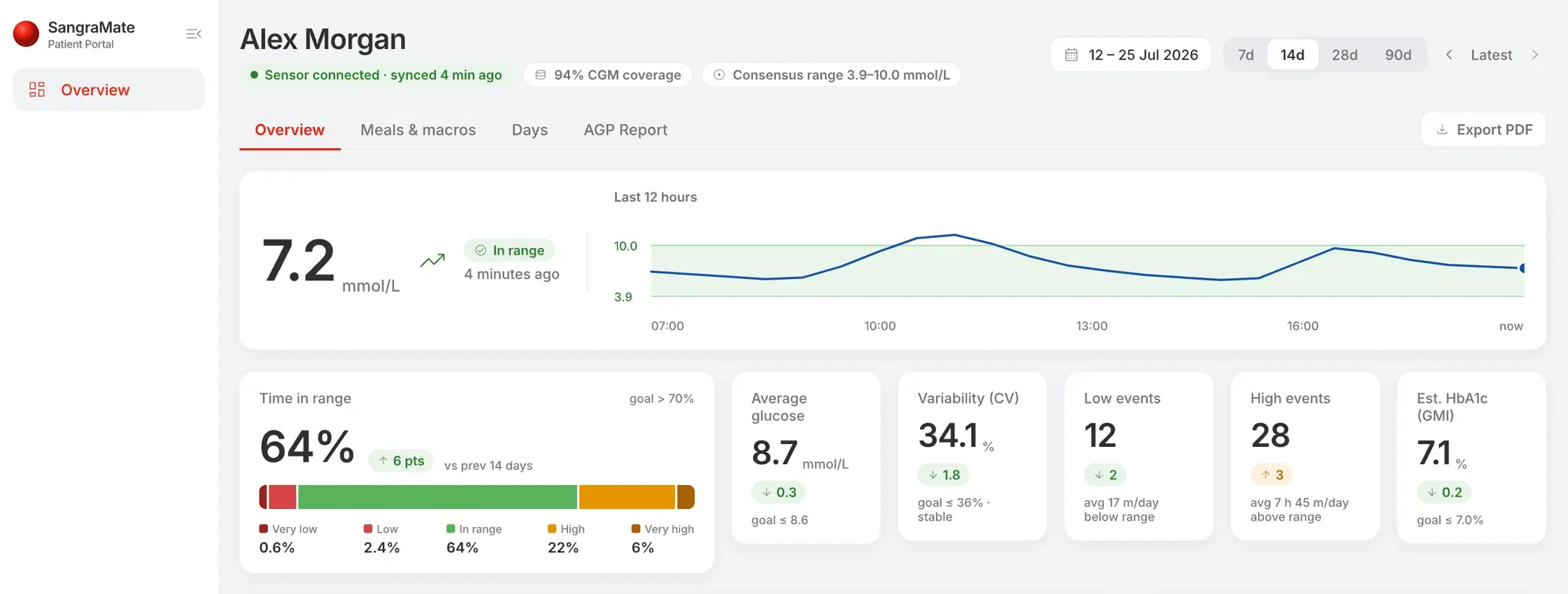Viewport: 1568px width, 594px height.
Task: Click the down arrow in Low events badge
Action: (x=1099, y=475)
